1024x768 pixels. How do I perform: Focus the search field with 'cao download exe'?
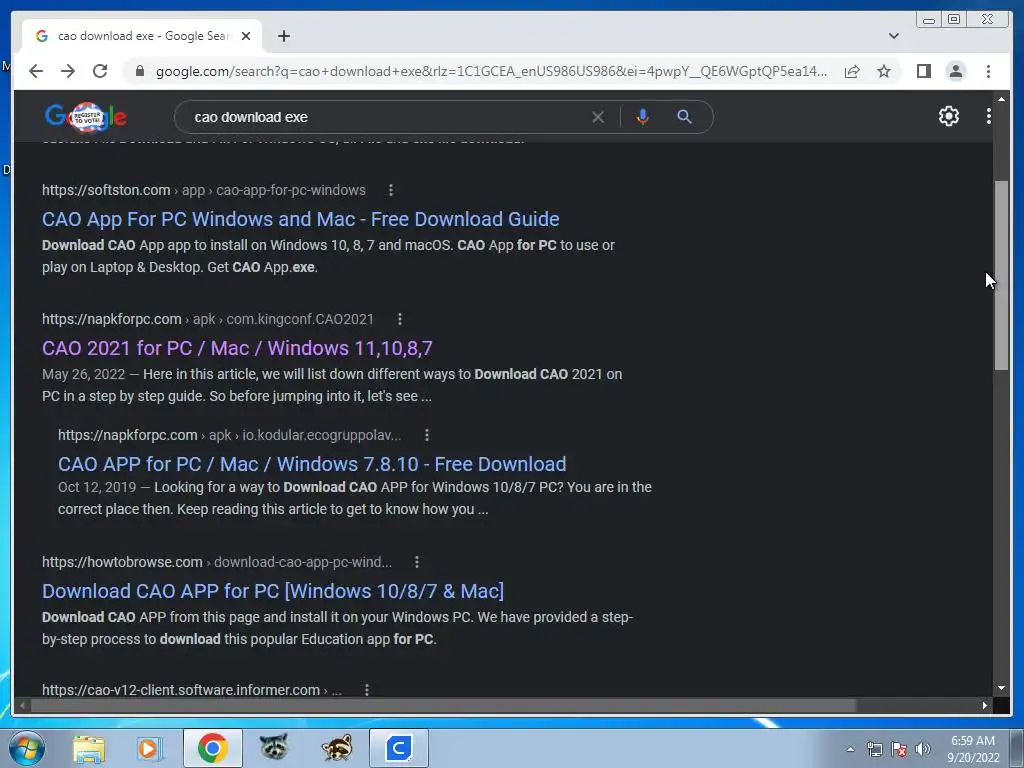[385, 117]
